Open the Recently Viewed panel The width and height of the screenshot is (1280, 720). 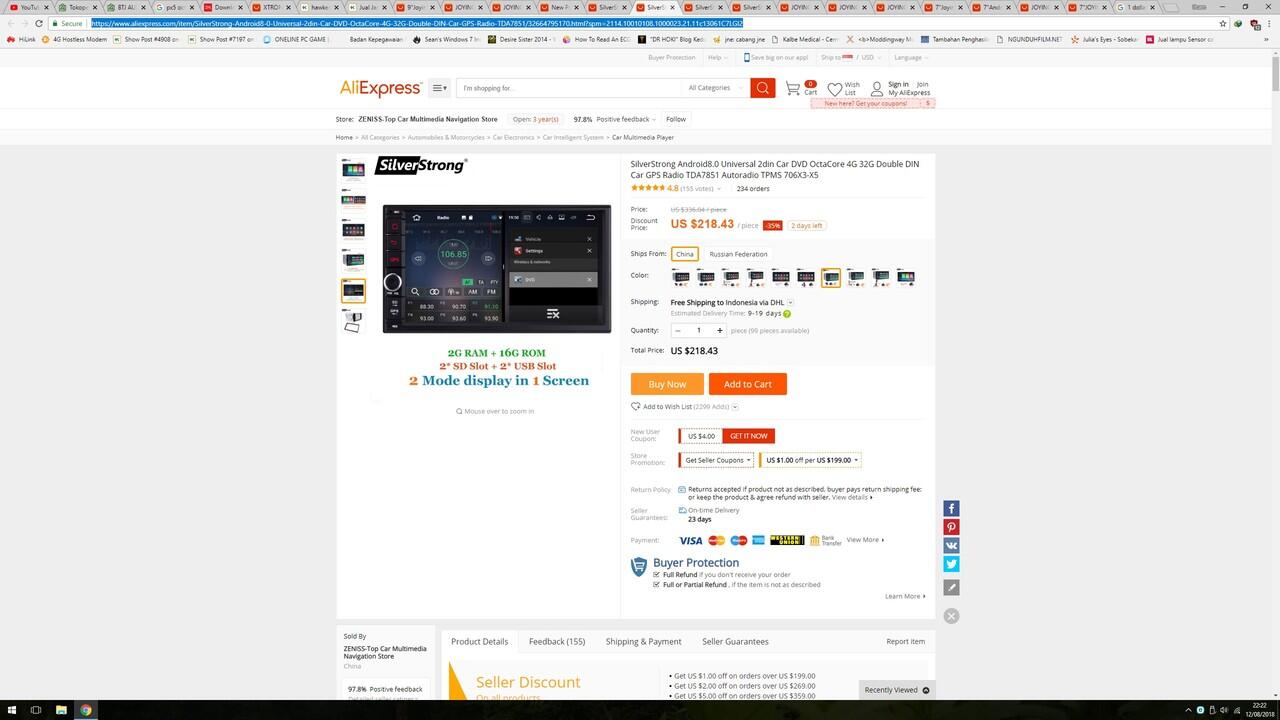896,690
